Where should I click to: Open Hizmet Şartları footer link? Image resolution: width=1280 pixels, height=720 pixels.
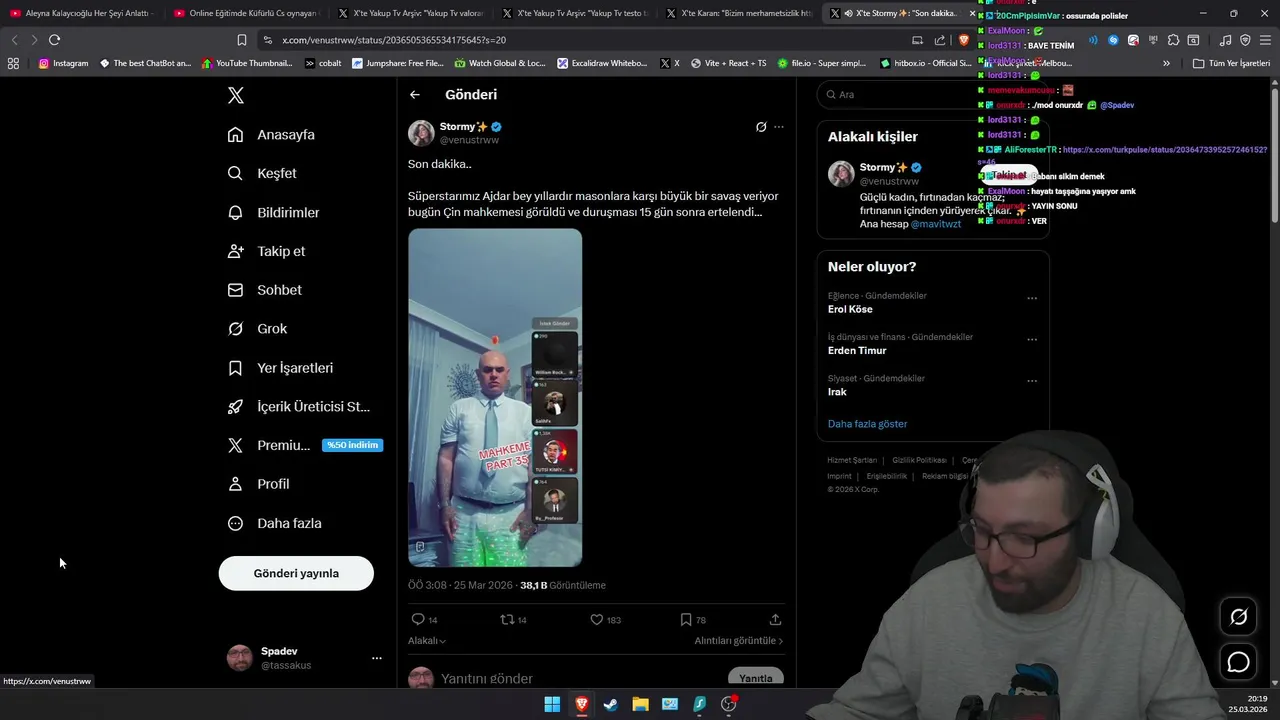point(852,460)
